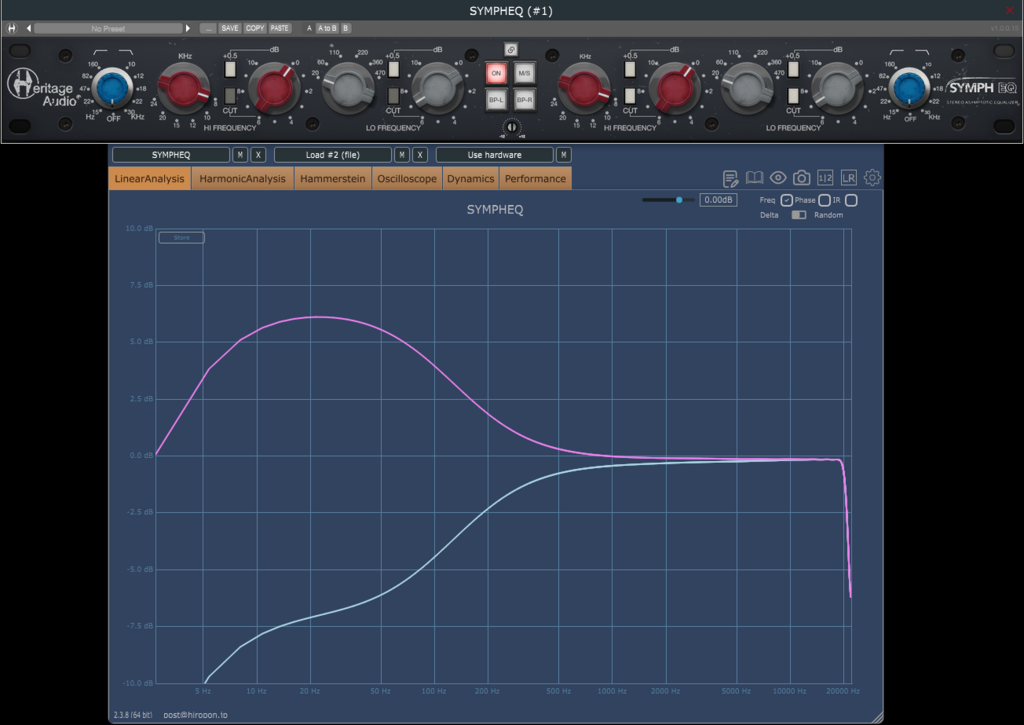
Task: Click the 1|2 channel compare icon
Action: pyautogui.click(x=825, y=178)
